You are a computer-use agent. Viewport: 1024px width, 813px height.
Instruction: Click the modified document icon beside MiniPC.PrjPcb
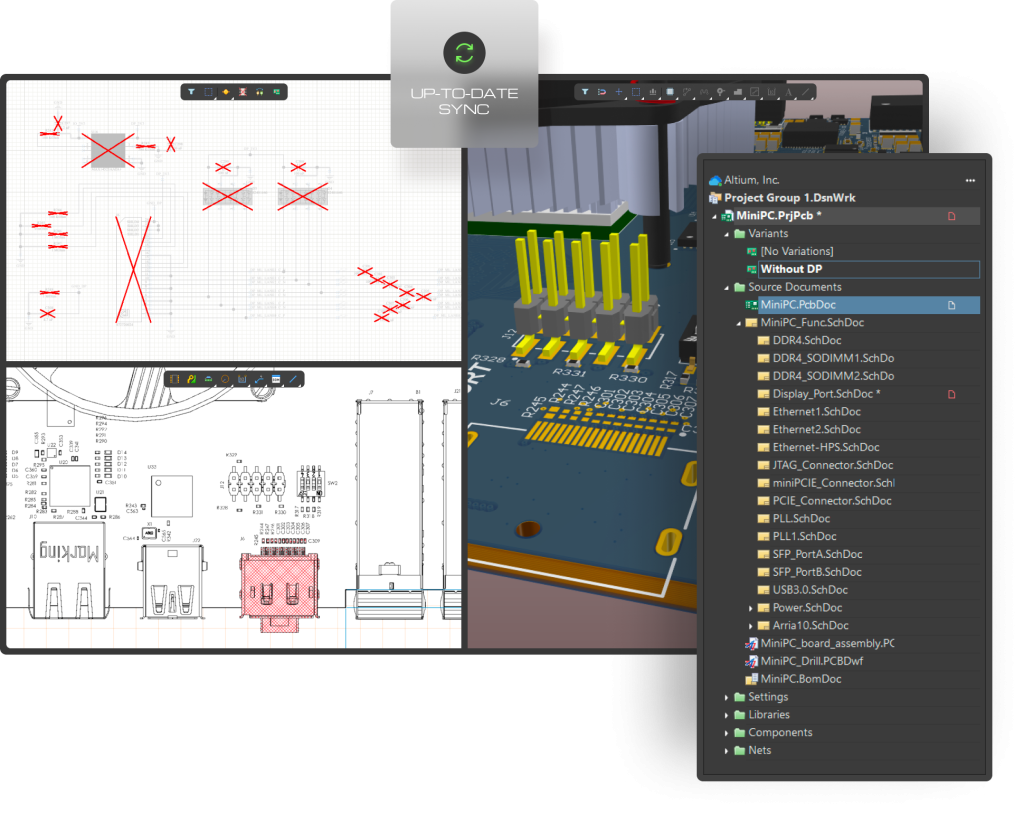pyautogui.click(x=951, y=216)
